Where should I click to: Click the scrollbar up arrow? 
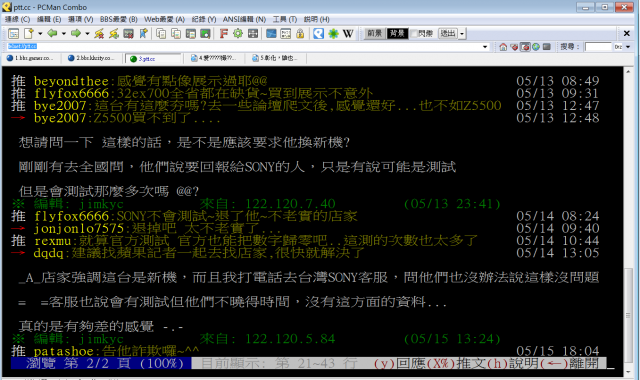click(x=629, y=71)
